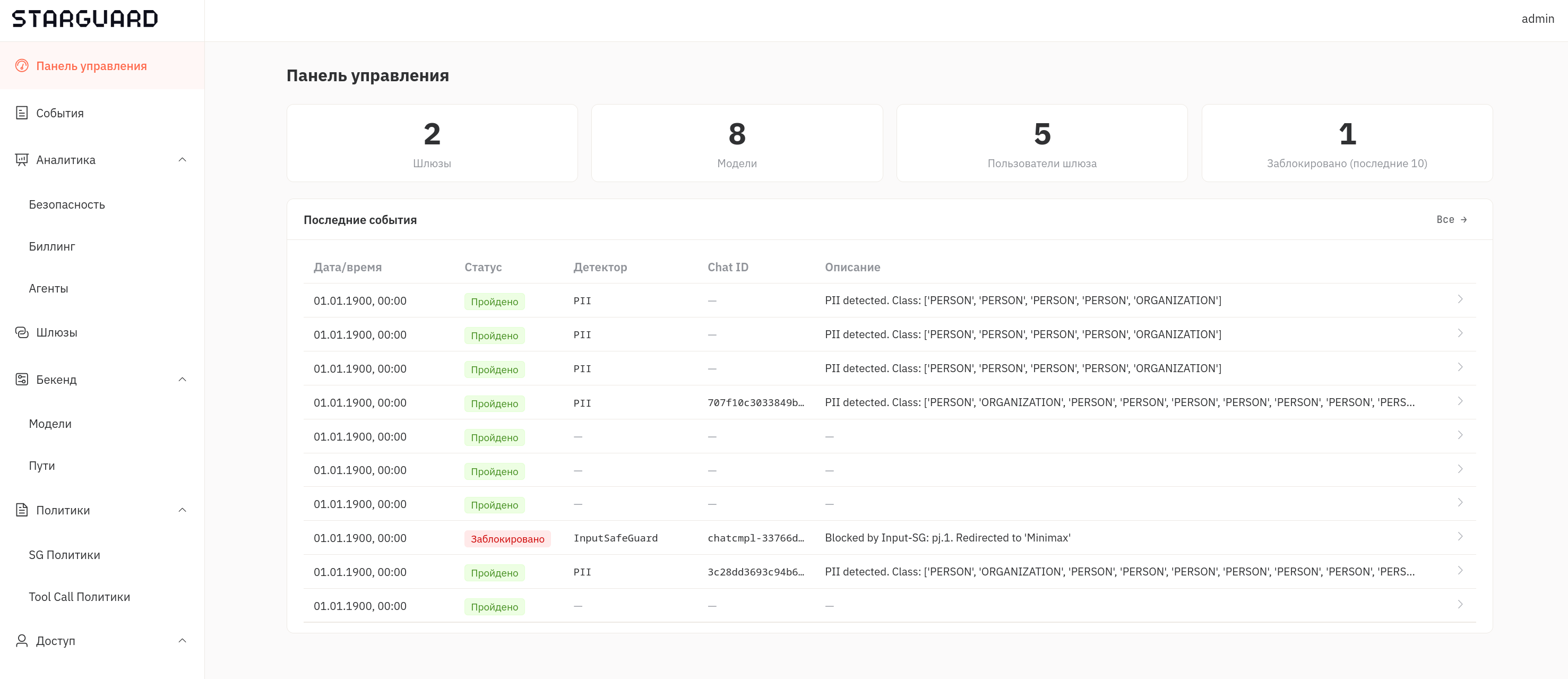1568x679 pixels.
Task: Open details arrow of the last event row
Action: click(1460, 605)
